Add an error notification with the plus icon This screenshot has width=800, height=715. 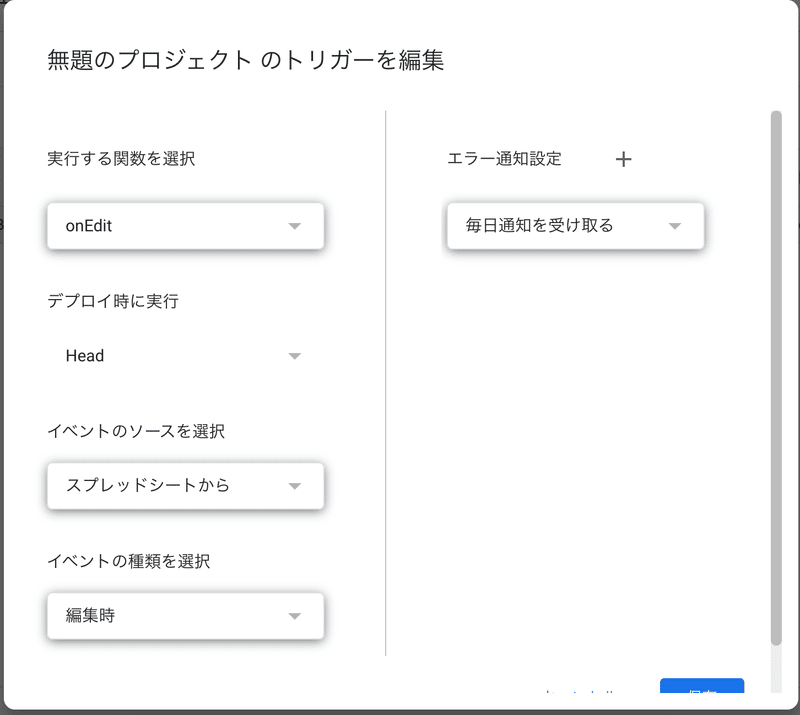[x=623, y=159]
